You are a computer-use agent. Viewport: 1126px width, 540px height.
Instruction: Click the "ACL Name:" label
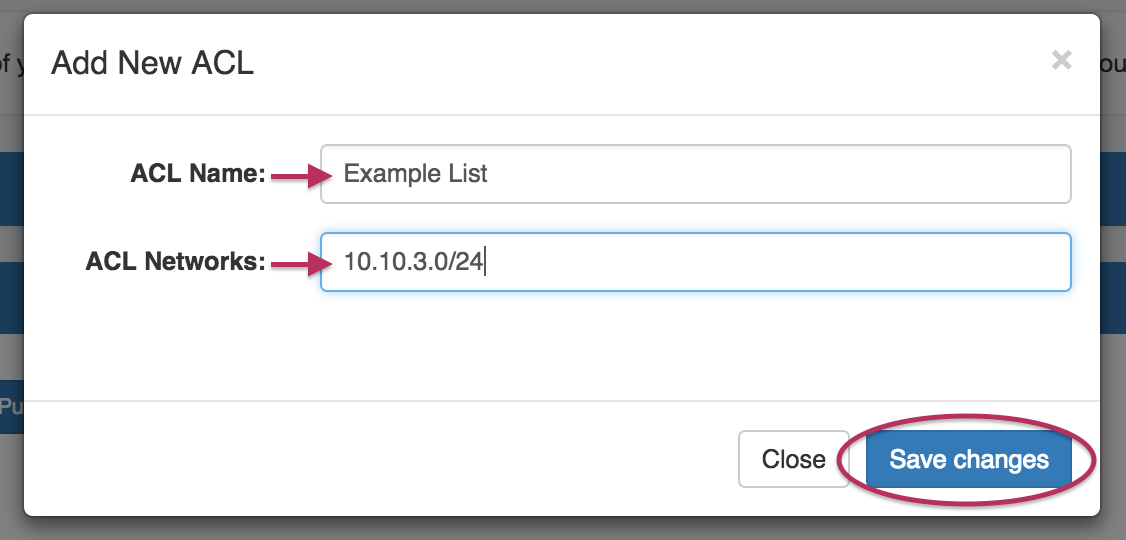click(197, 174)
